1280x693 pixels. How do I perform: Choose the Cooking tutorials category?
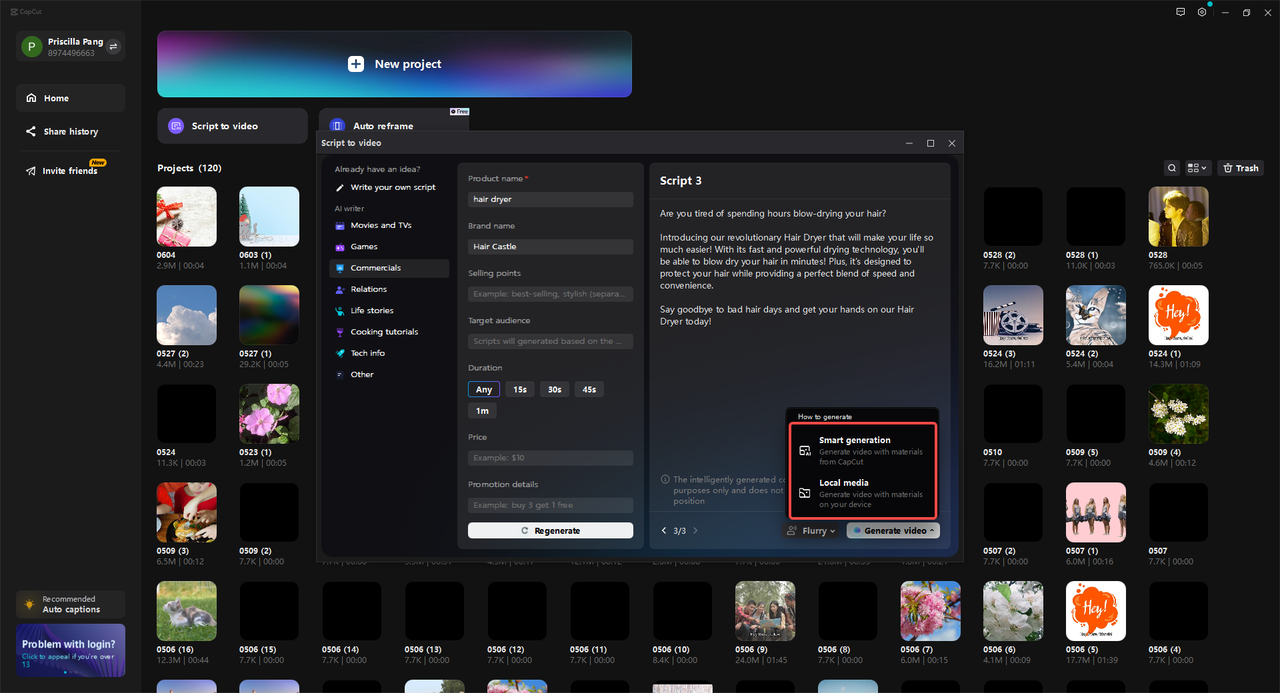[x=390, y=332]
